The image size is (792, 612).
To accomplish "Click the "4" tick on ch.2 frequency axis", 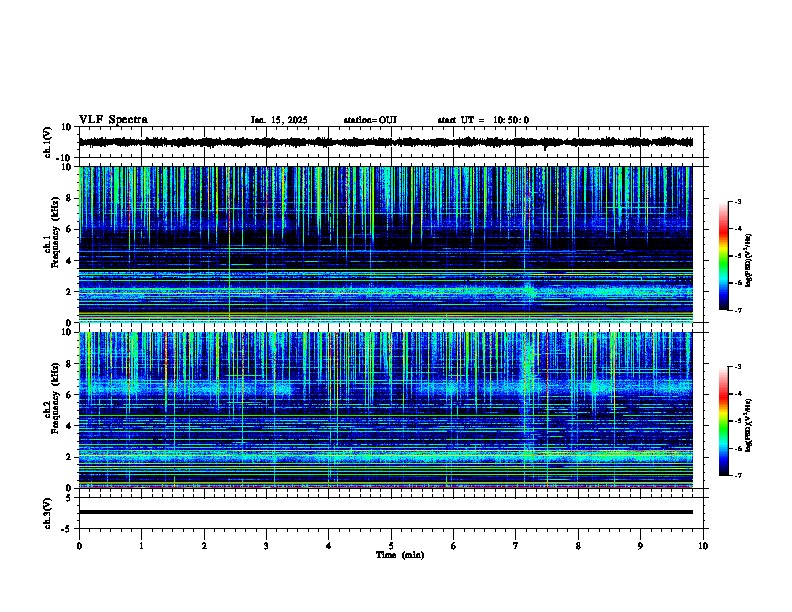I will [x=69, y=426].
